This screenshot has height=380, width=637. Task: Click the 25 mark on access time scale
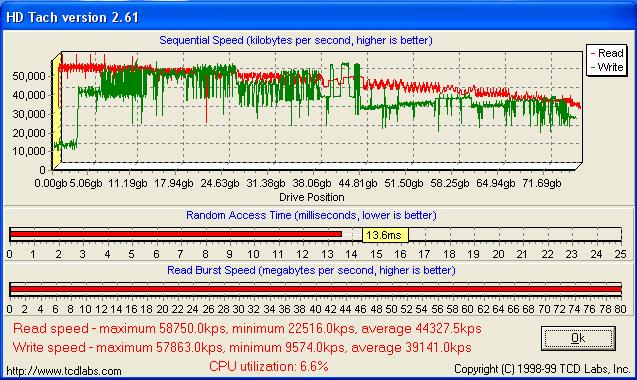[620, 254]
